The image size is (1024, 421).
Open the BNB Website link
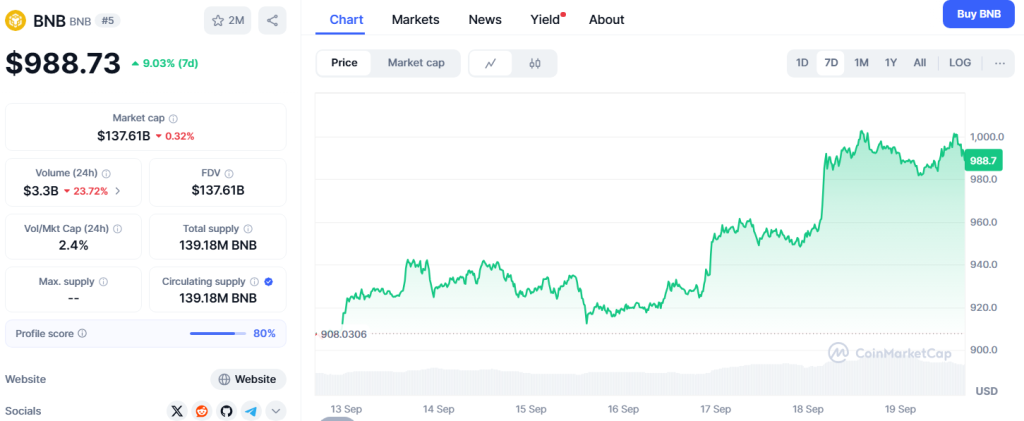[x=248, y=379]
